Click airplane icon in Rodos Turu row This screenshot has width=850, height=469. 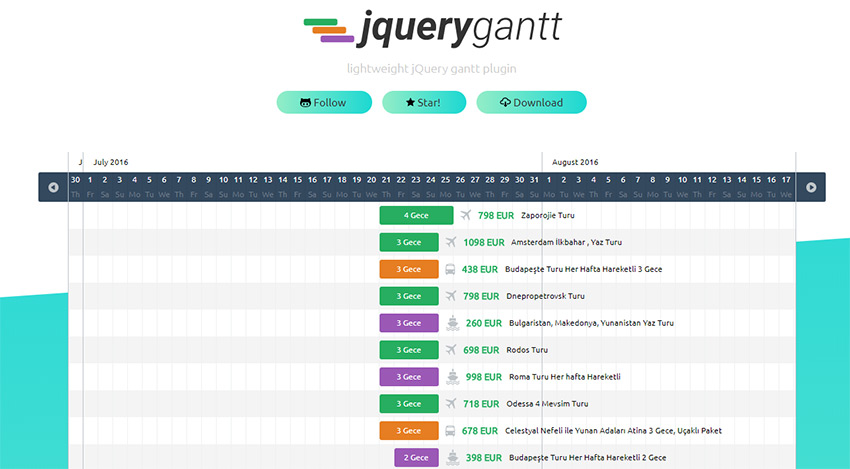coord(450,350)
